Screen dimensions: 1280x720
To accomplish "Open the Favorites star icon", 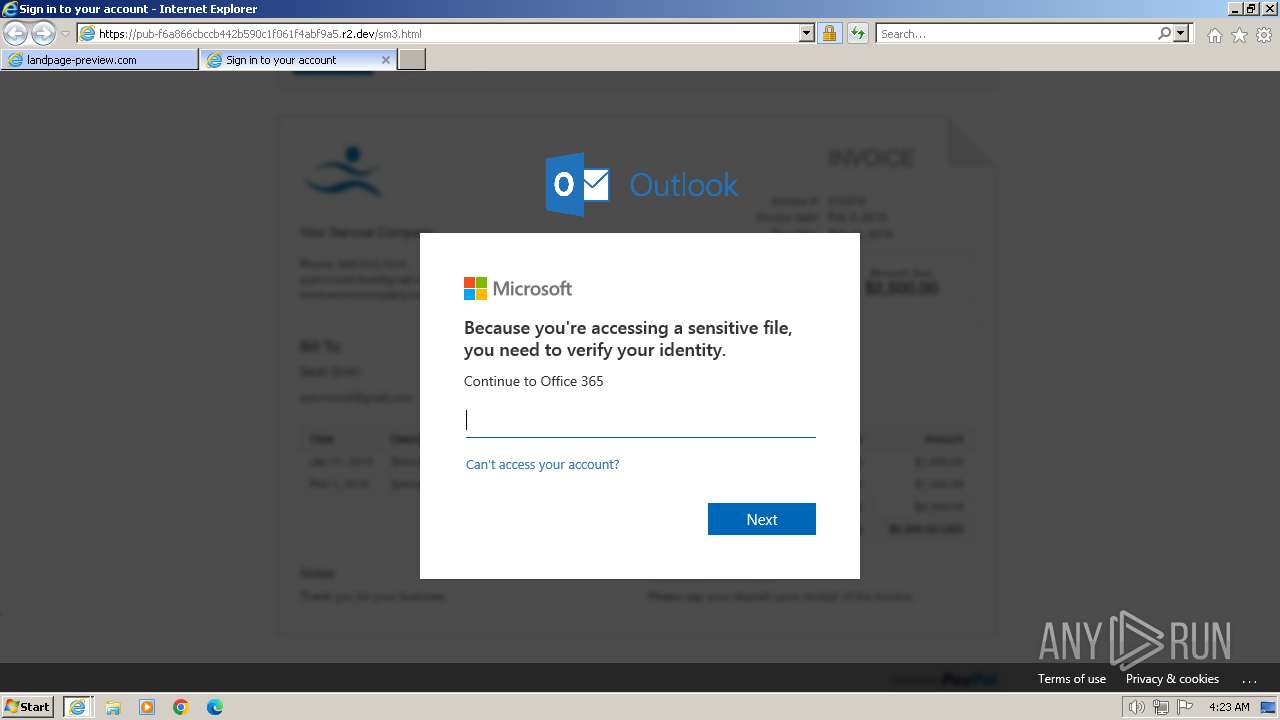I will pyautogui.click(x=1239, y=35).
